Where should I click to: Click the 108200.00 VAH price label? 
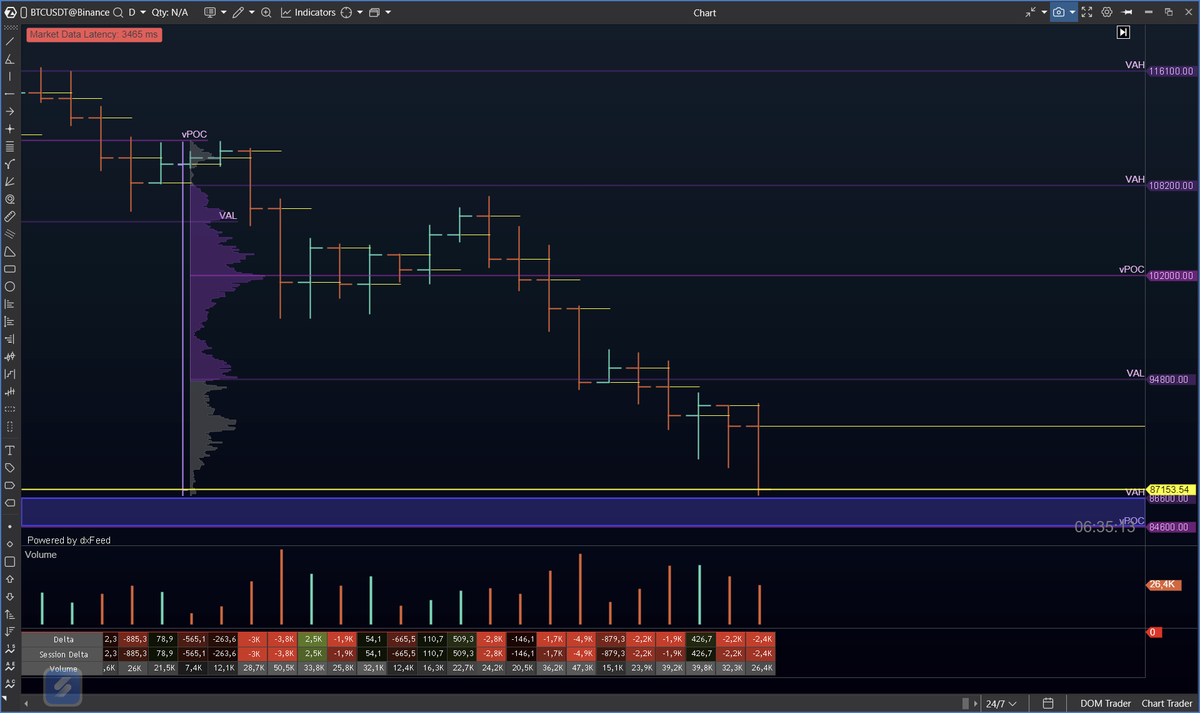[1171, 186]
